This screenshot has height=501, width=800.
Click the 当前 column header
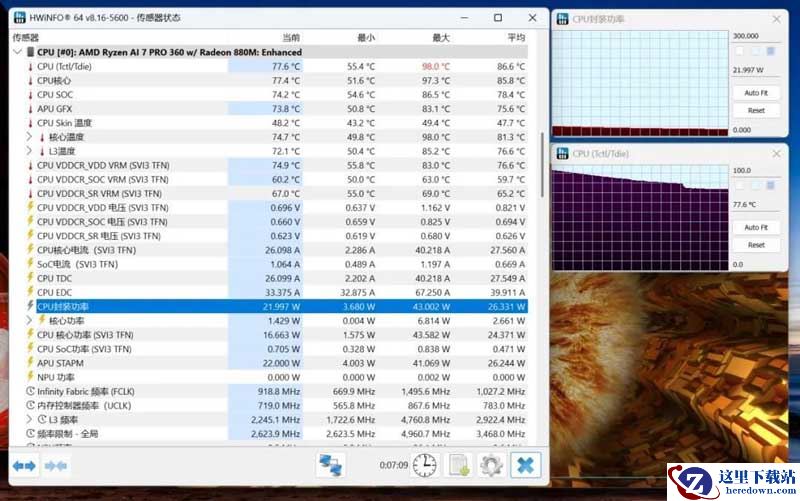[291, 37]
